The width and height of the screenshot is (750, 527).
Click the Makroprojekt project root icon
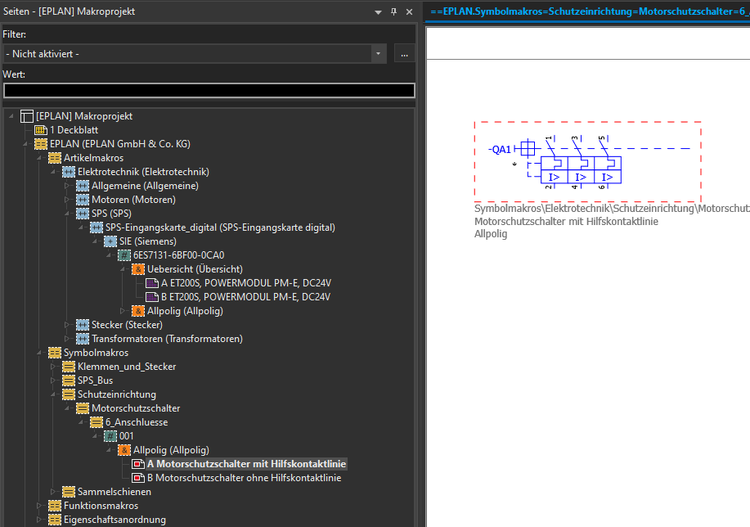click(27, 116)
